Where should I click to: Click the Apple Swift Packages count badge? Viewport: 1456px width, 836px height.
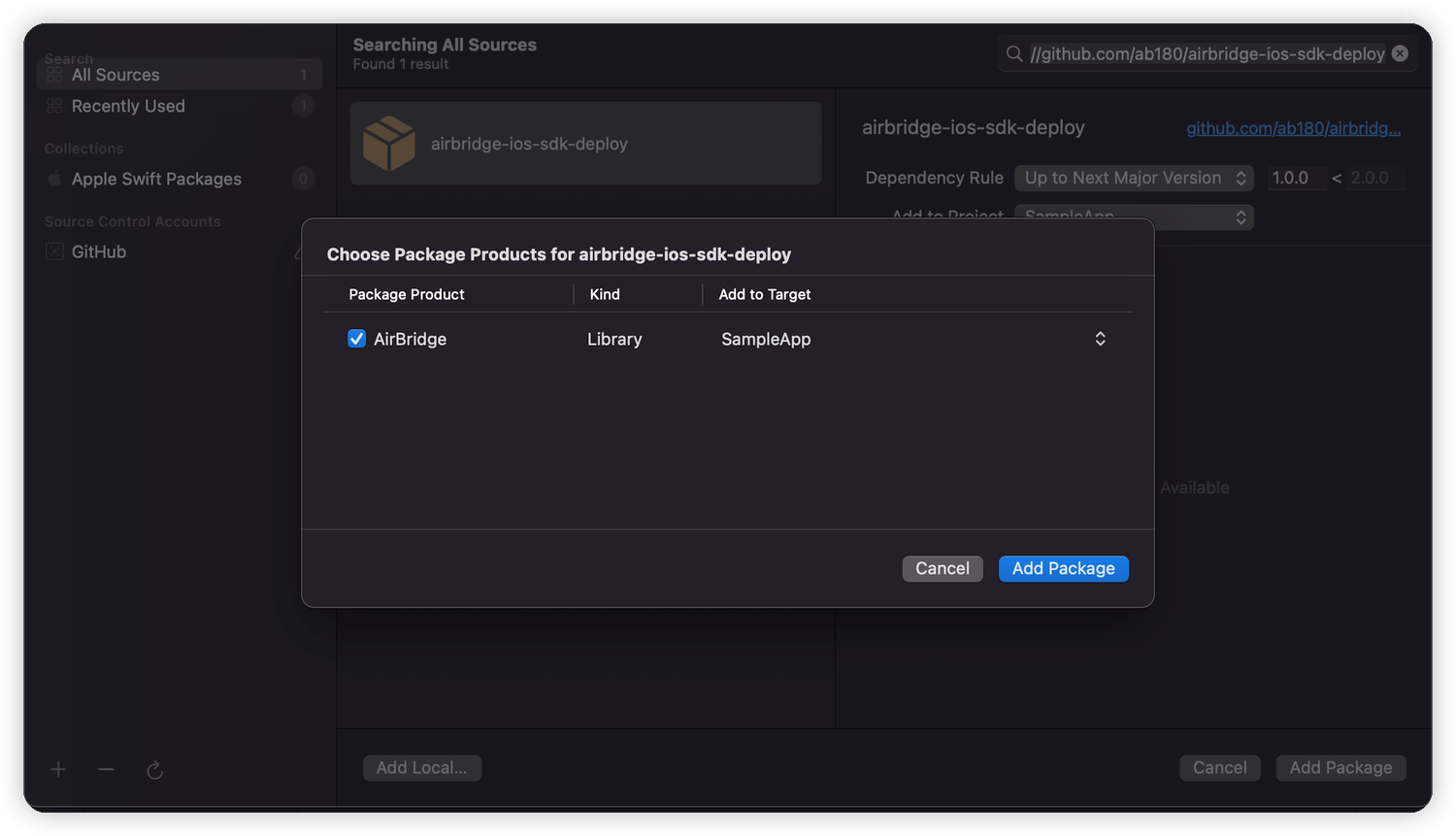click(303, 179)
